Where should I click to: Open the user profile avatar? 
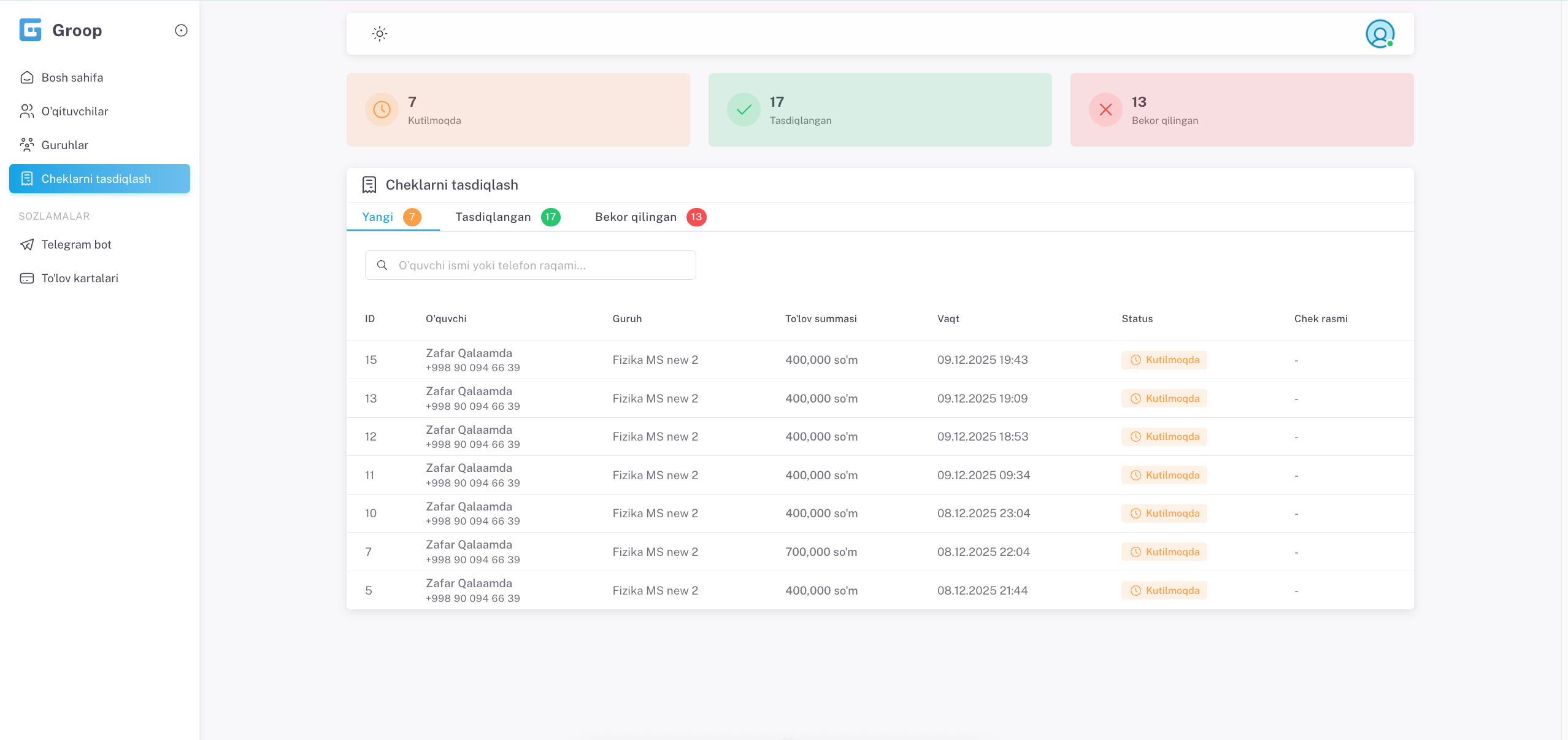pyautogui.click(x=1380, y=34)
